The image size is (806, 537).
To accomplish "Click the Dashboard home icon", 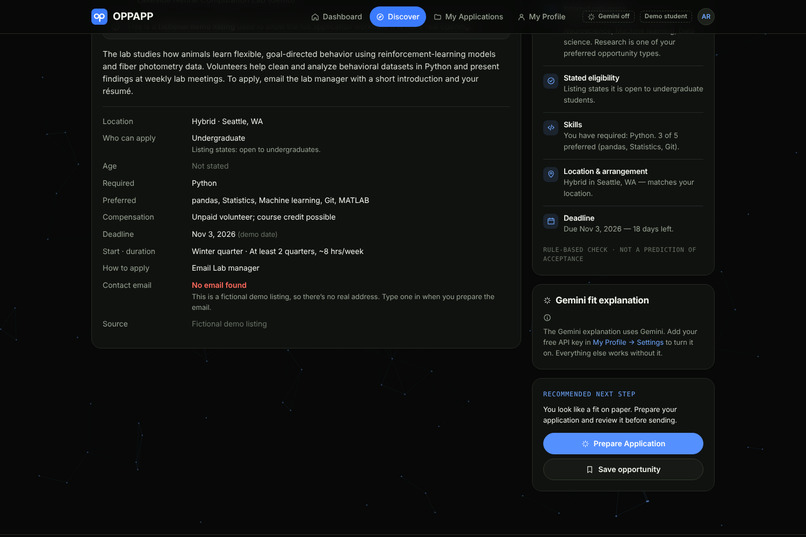I will coord(315,17).
